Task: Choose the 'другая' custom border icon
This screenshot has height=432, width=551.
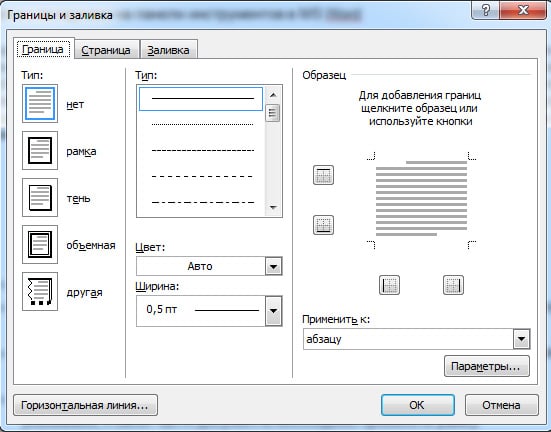Action: pyautogui.click(x=40, y=291)
